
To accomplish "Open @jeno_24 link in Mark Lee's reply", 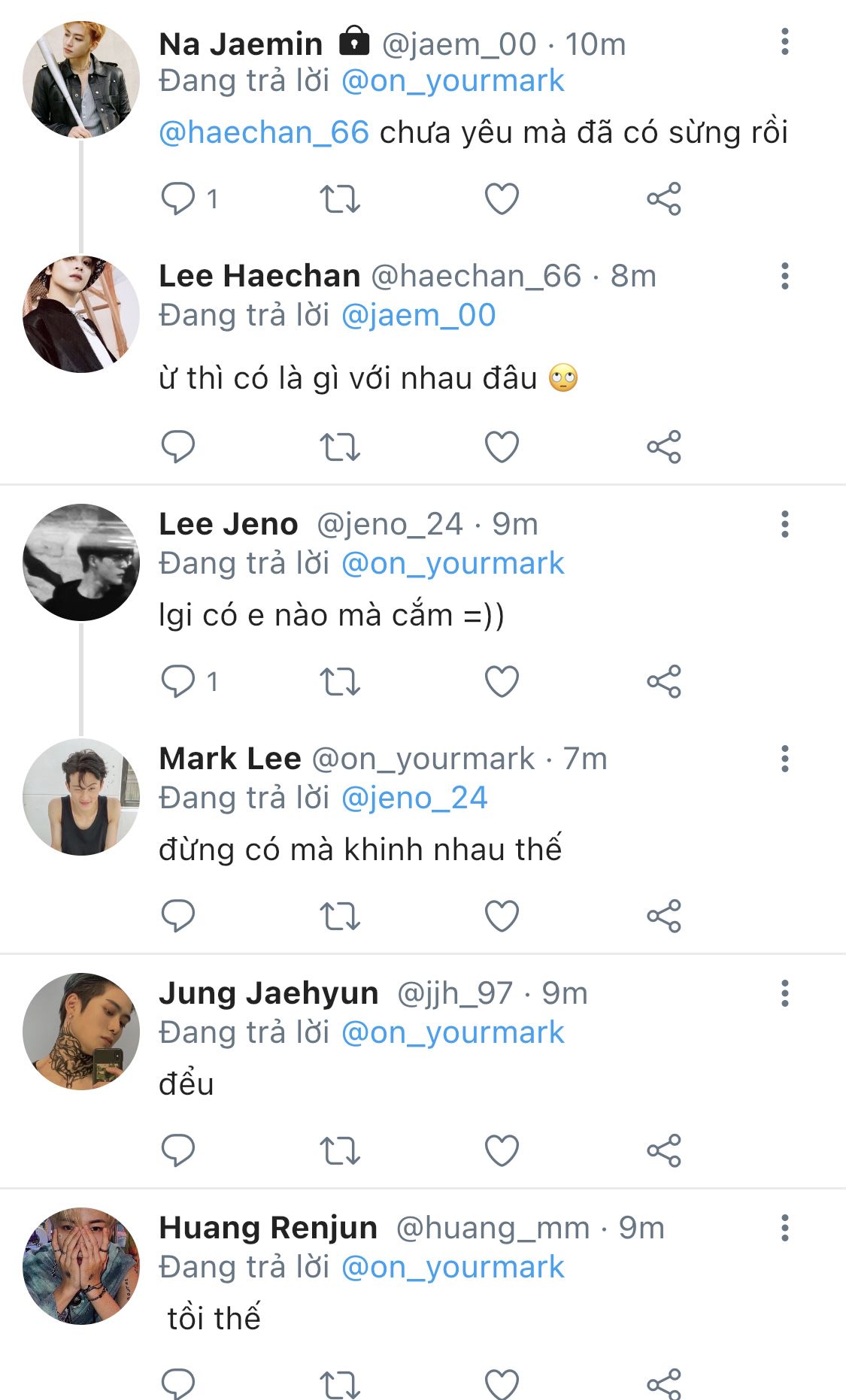I will (x=414, y=798).
